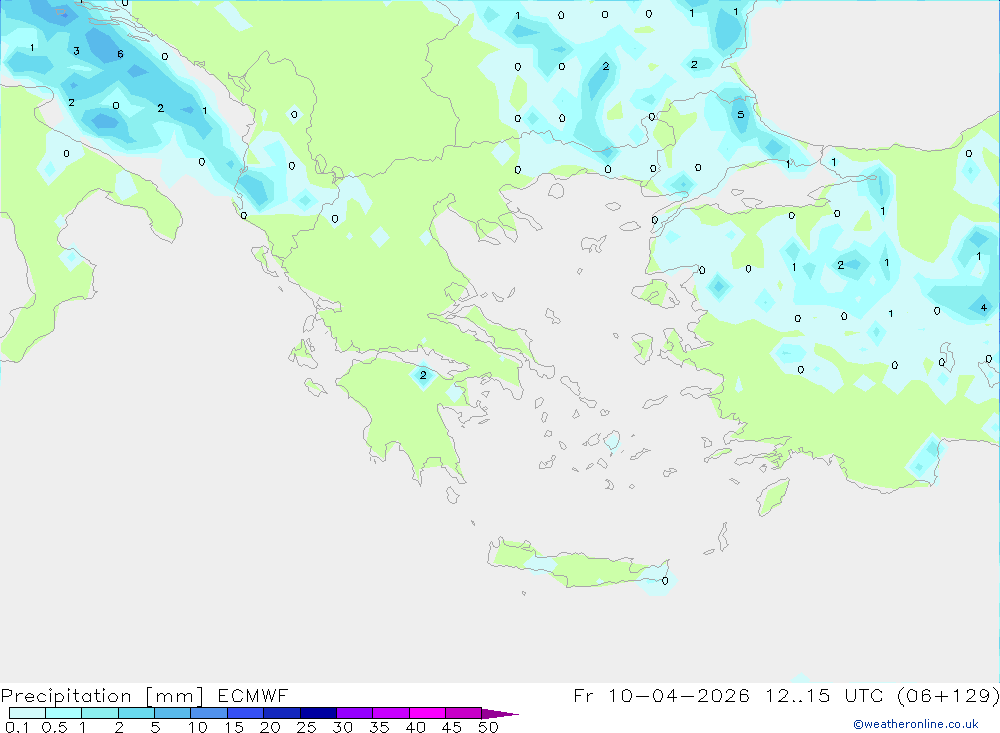Click the "0" value on eastern Crete
This screenshot has width=1000, height=733.
pos(665,581)
